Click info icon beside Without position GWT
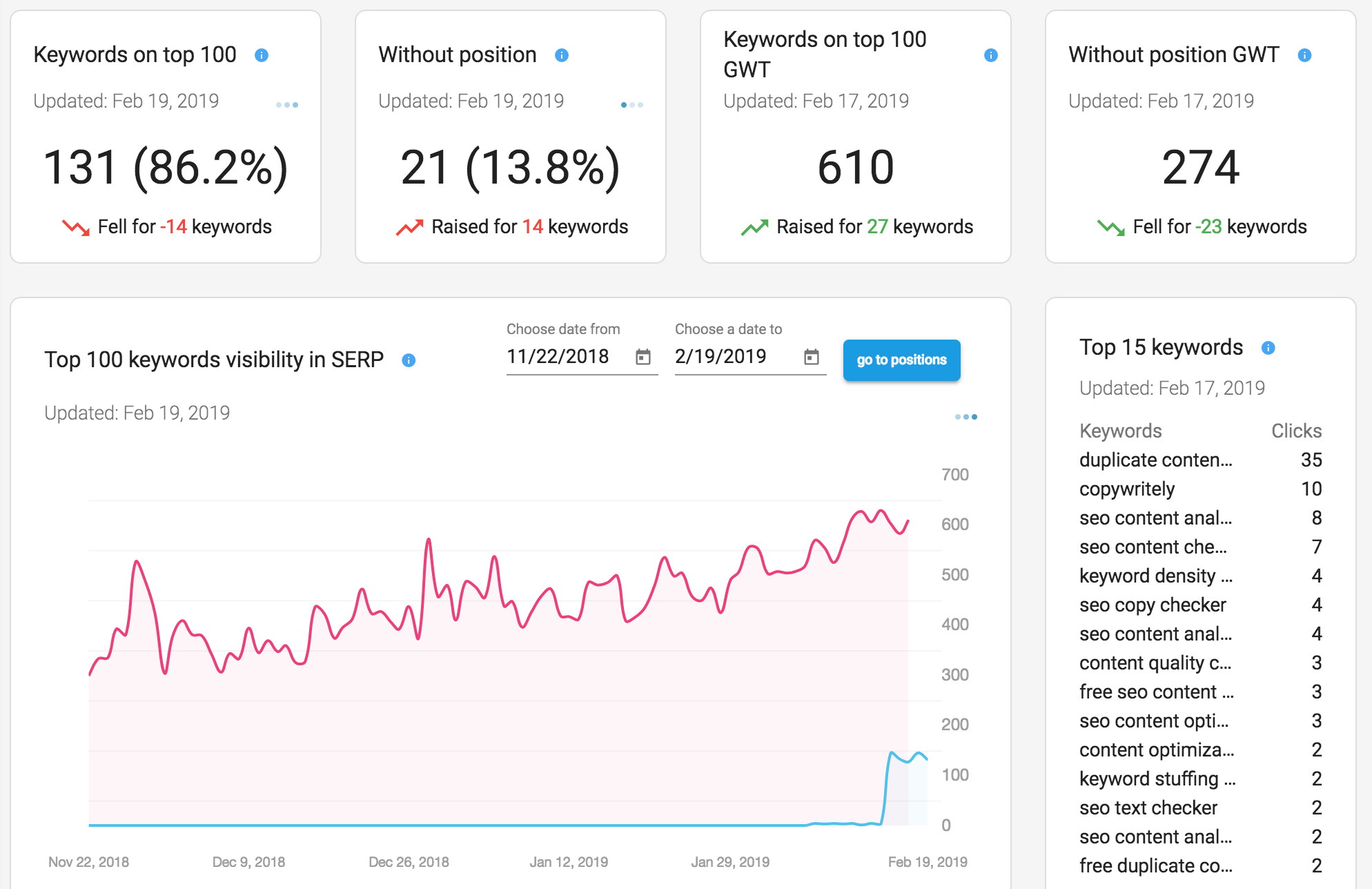 pos(1304,55)
